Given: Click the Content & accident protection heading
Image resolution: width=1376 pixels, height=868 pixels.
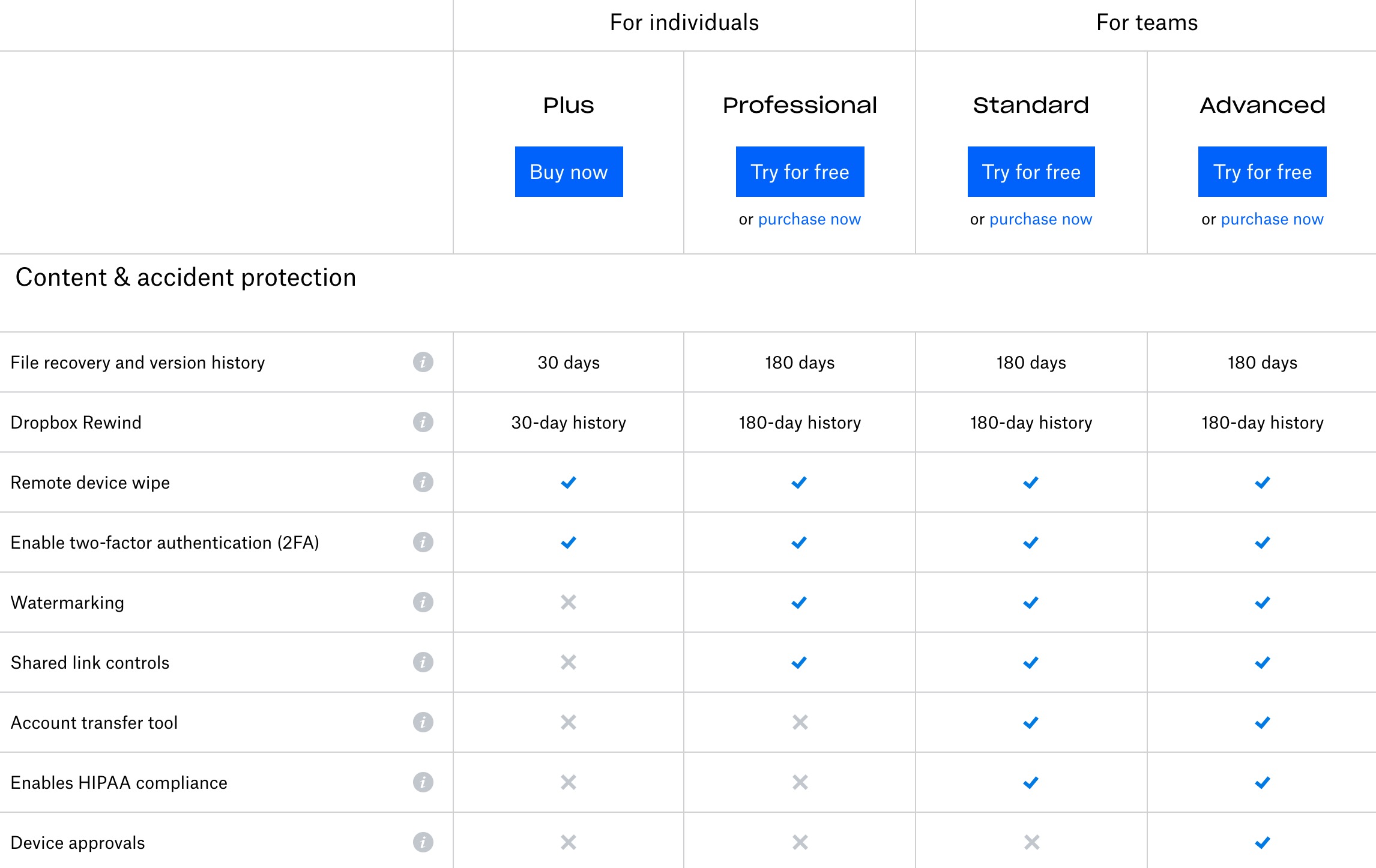Looking at the screenshot, I should click(x=186, y=277).
